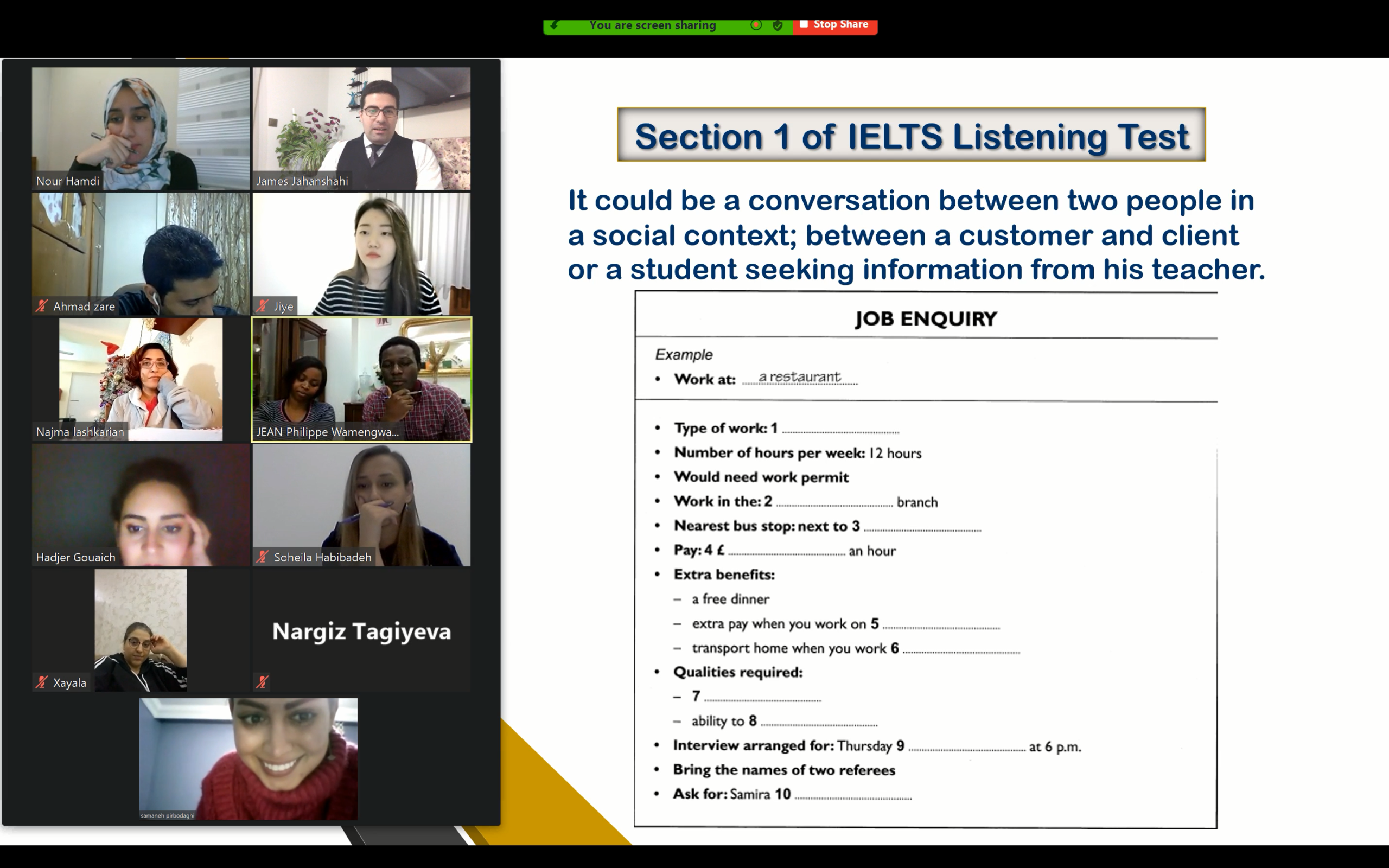Select Najma lashkarian's video tile
1389x868 pixels.
[141, 379]
